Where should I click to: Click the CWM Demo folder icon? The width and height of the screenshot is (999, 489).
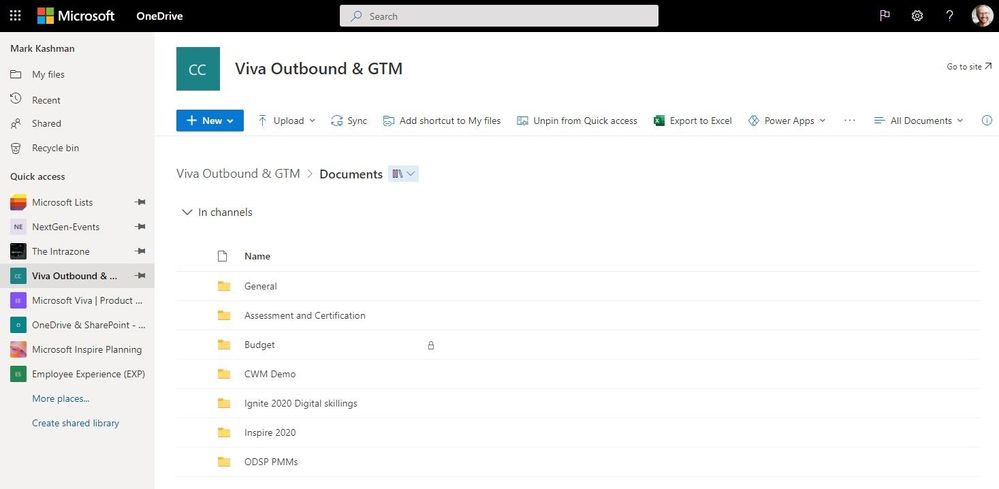(224, 374)
